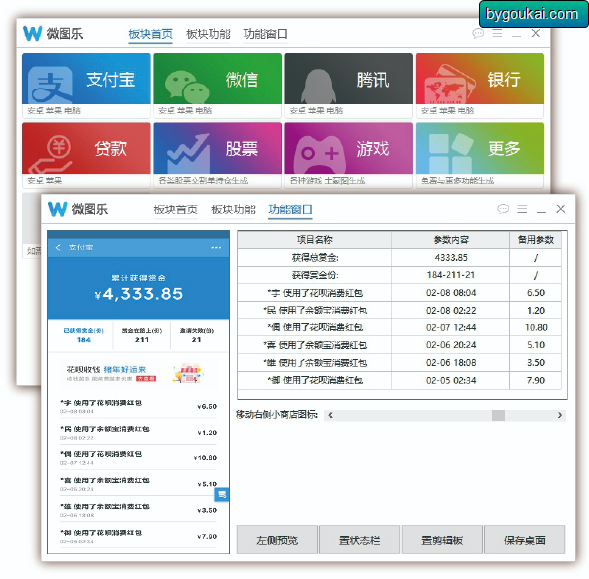Click ¥4,333.85 amount in phone preview
589x579 pixels.
(x=139, y=294)
